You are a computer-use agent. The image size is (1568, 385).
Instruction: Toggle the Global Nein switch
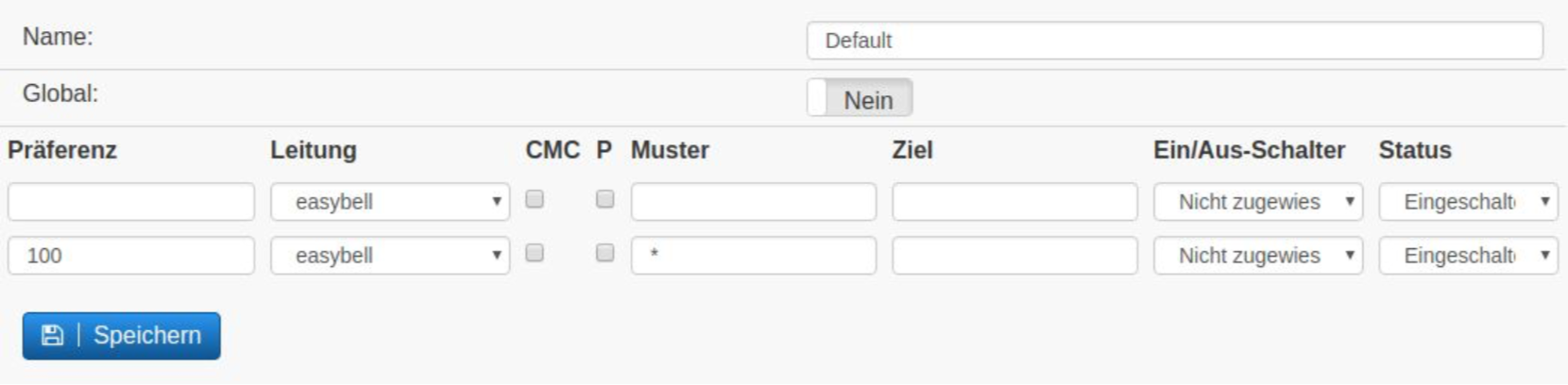point(860,98)
